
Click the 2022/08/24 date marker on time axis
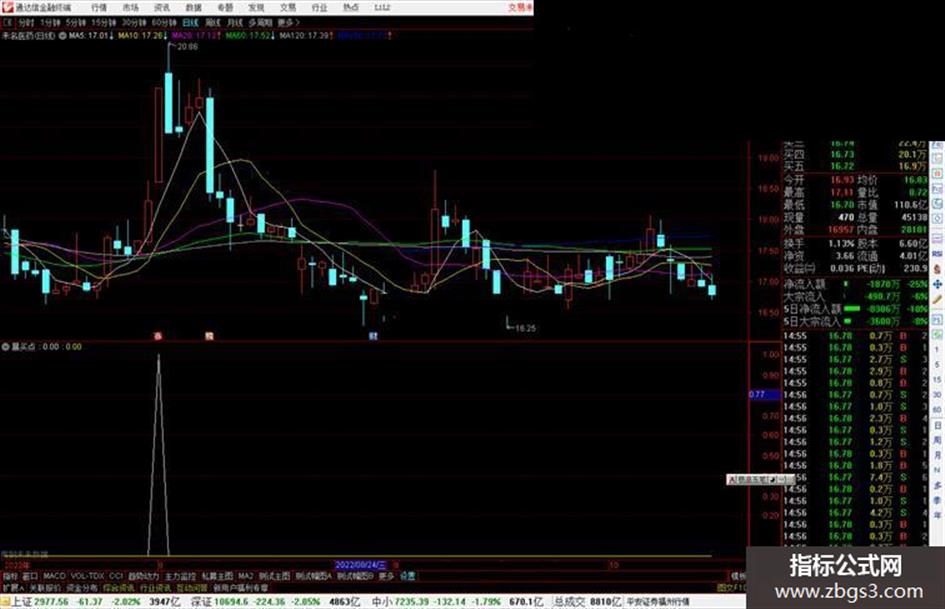pyautogui.click(x=360, y=565)
